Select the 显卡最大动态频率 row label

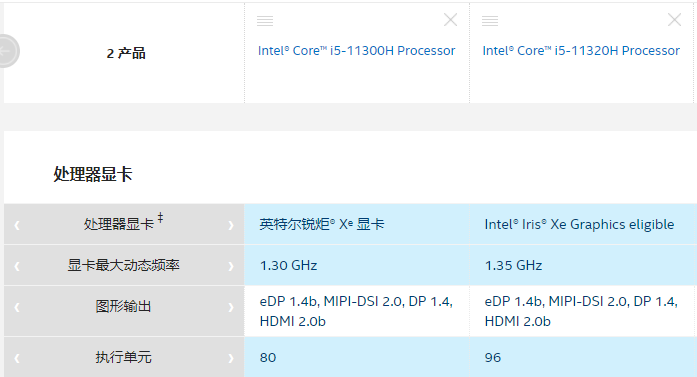pyautogui.click(x=124, y=265)
